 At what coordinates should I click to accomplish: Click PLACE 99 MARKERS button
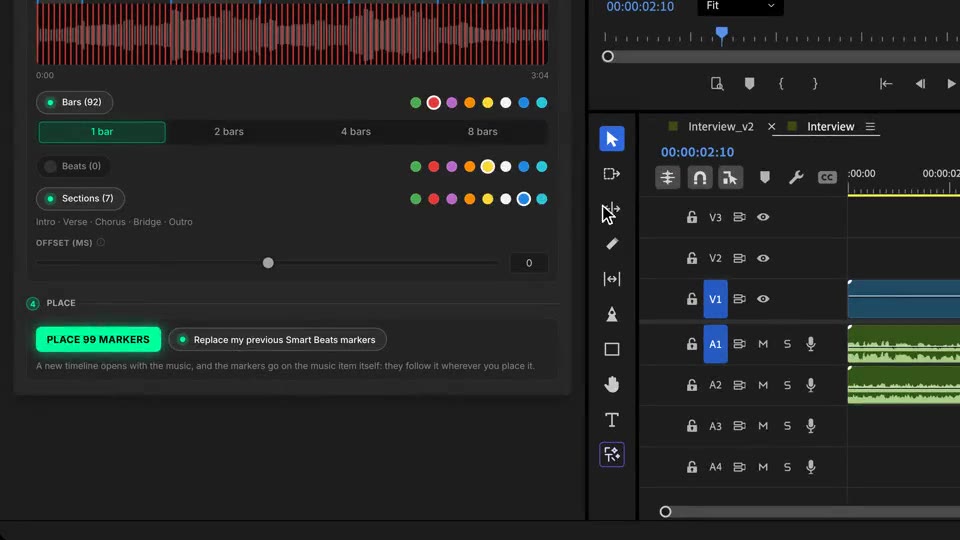(98, 340)
